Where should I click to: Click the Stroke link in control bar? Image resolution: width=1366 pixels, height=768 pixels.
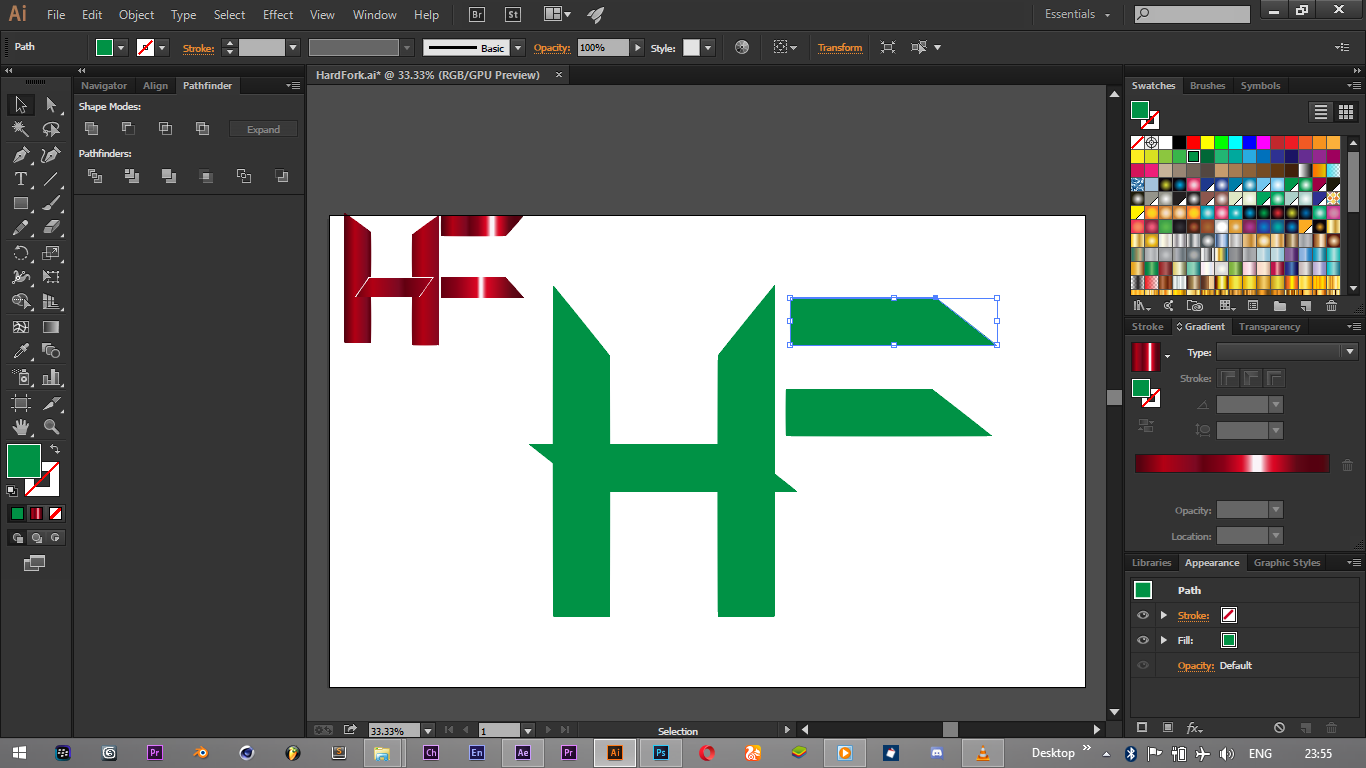click(x=198, y=48)
